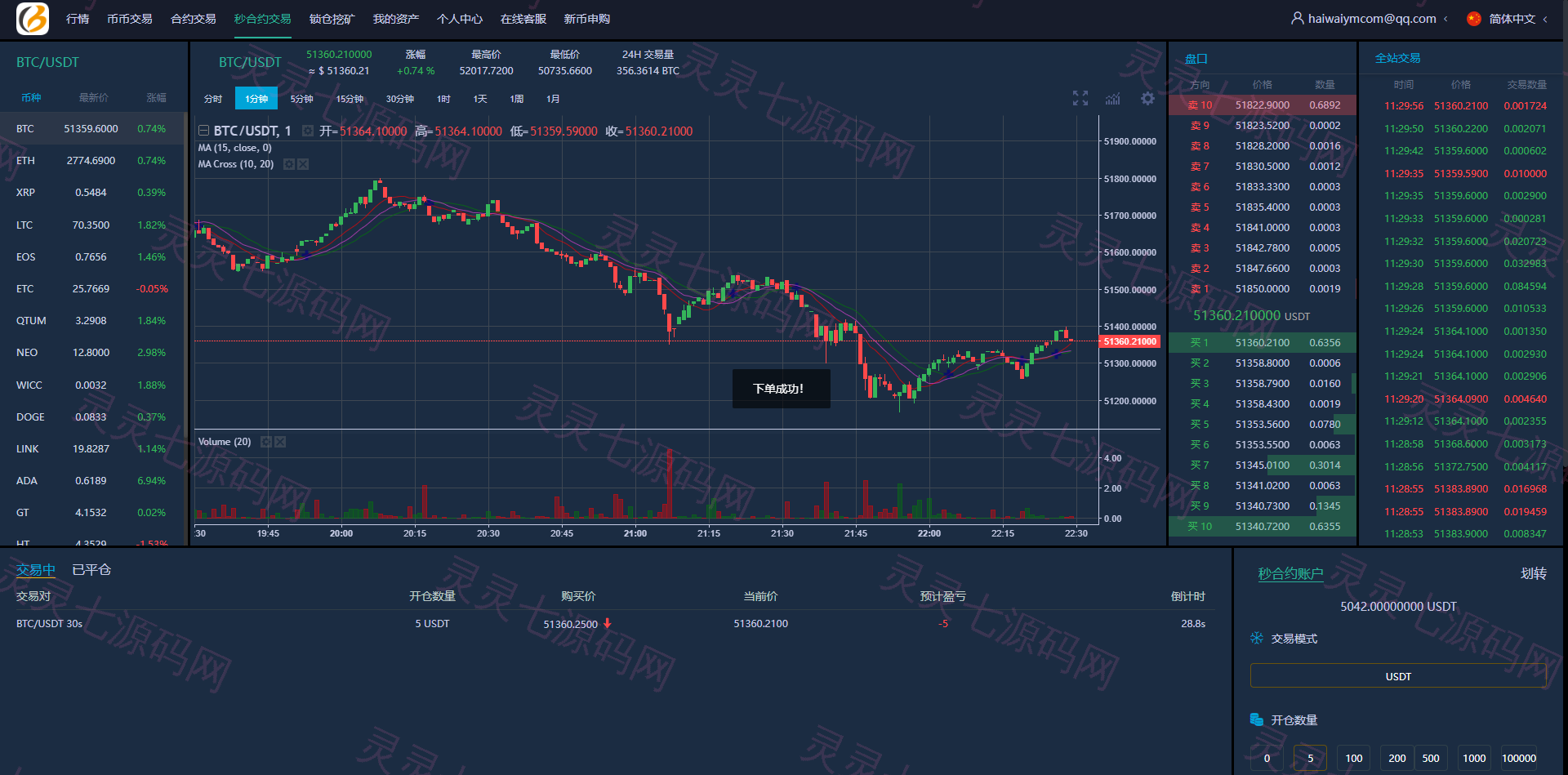1568x775 pixels.
Task: Switch chart to 5分钟 interval
Action: click(x=301, y=99)
